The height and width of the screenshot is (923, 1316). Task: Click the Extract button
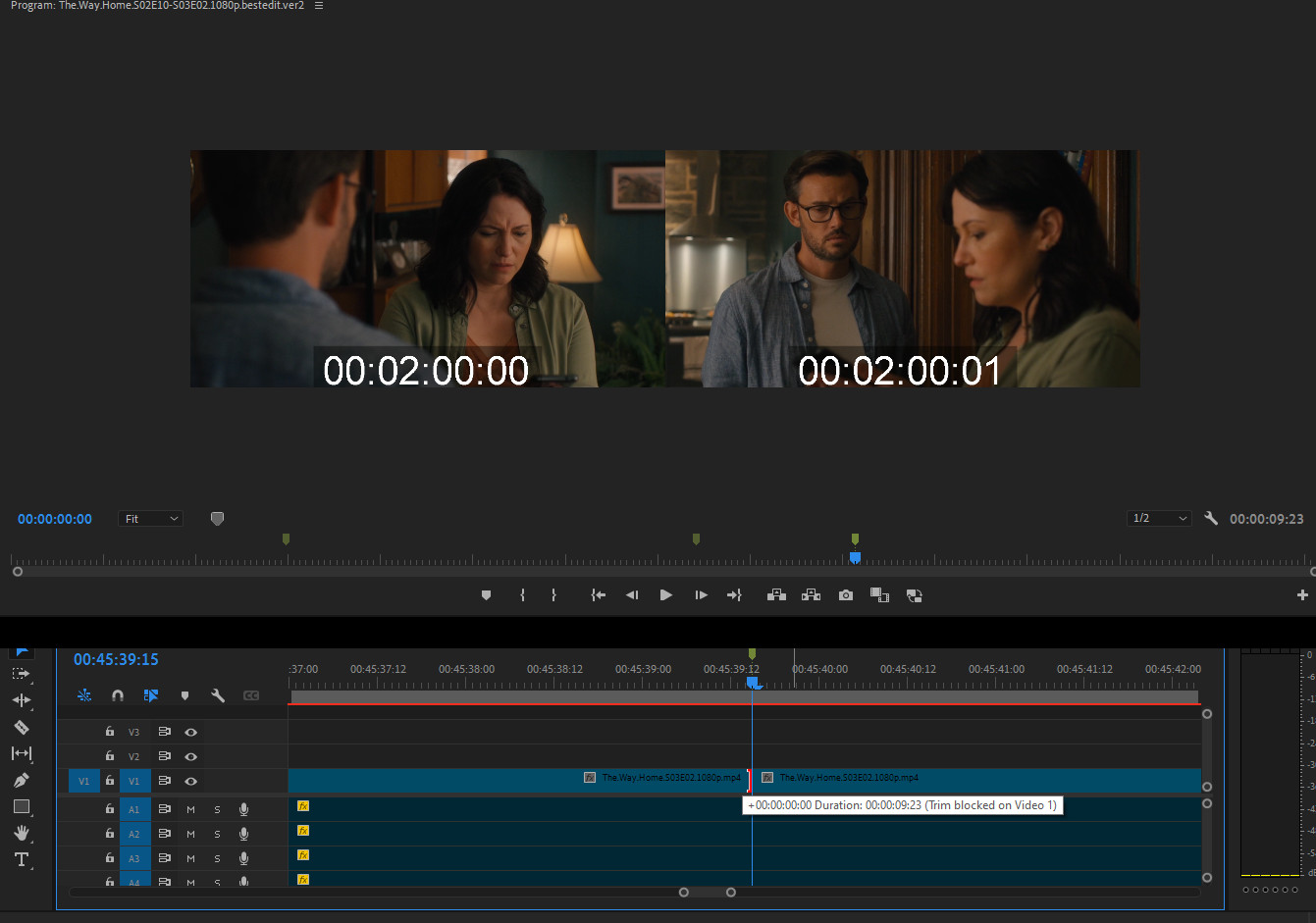click(x=811, y=595)
